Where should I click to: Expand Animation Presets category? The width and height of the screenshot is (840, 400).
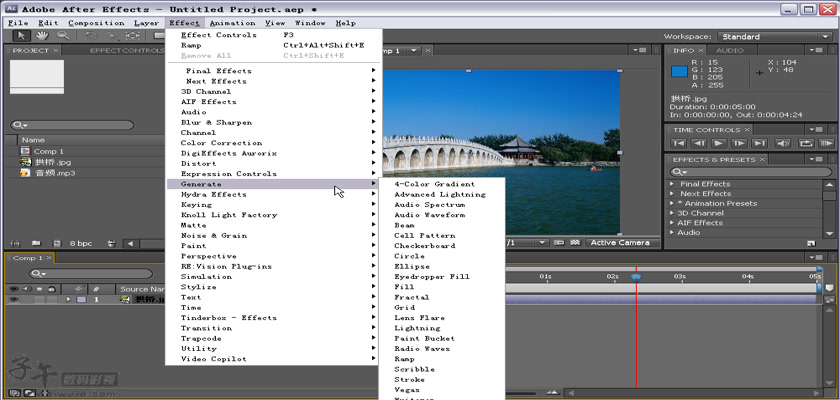pyautogui.click(x=672, y=203)
